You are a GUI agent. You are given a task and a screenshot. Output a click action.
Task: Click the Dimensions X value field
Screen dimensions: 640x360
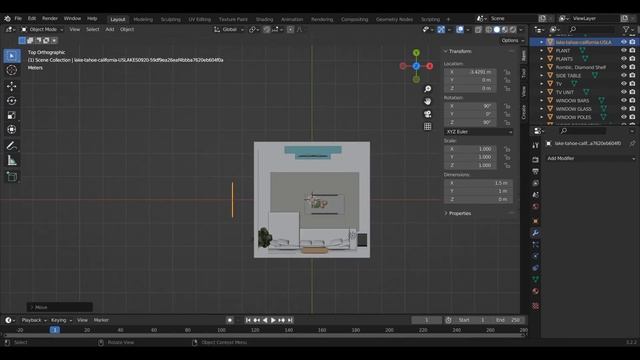pyautogui.click(x=478, y=183)
